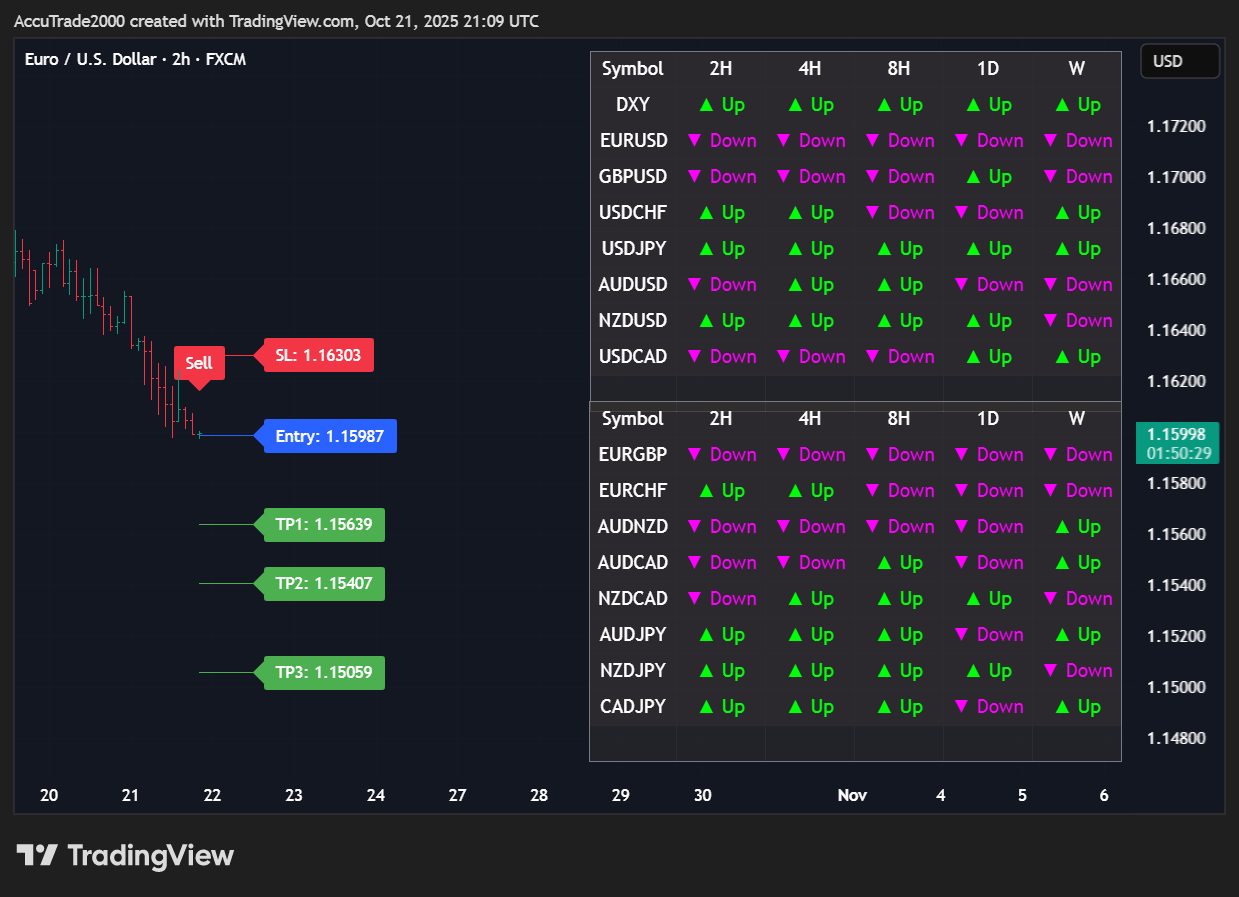Click the down arrow for NZDJPY weekly
This screenshot has height=897, width=1239.
[1052, 671]
